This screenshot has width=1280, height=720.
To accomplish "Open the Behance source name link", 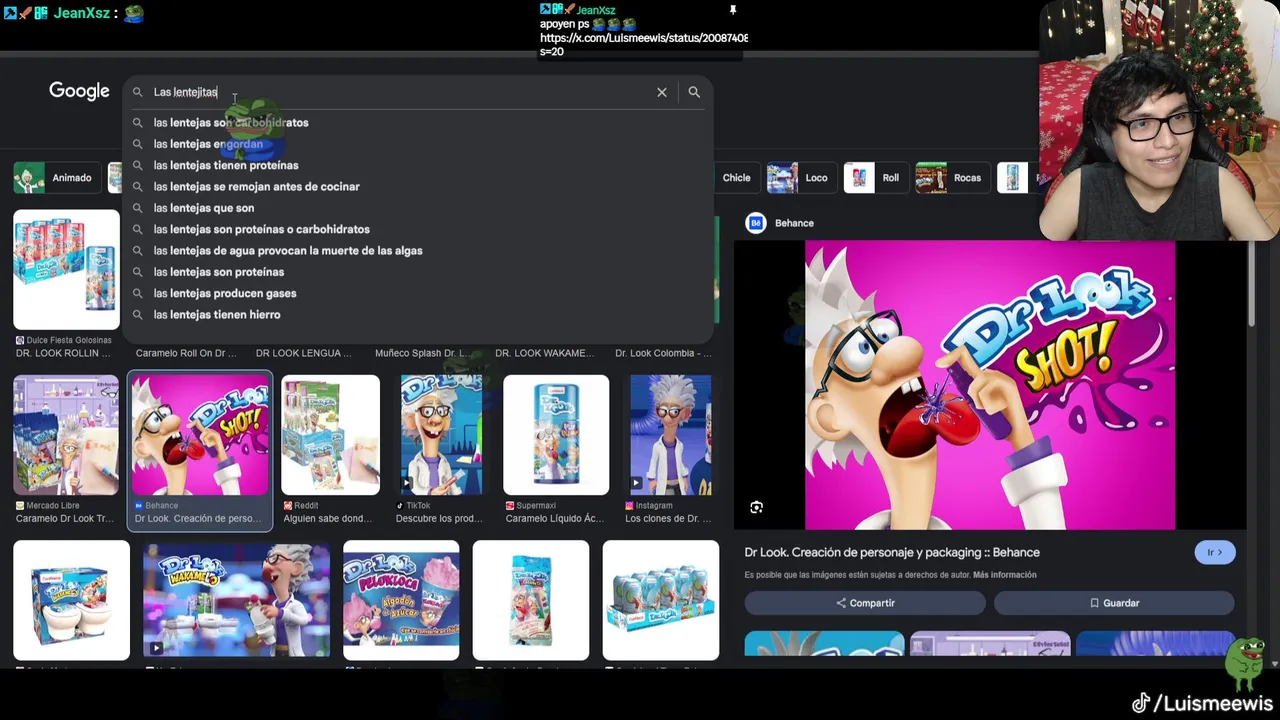I will 794,223.
